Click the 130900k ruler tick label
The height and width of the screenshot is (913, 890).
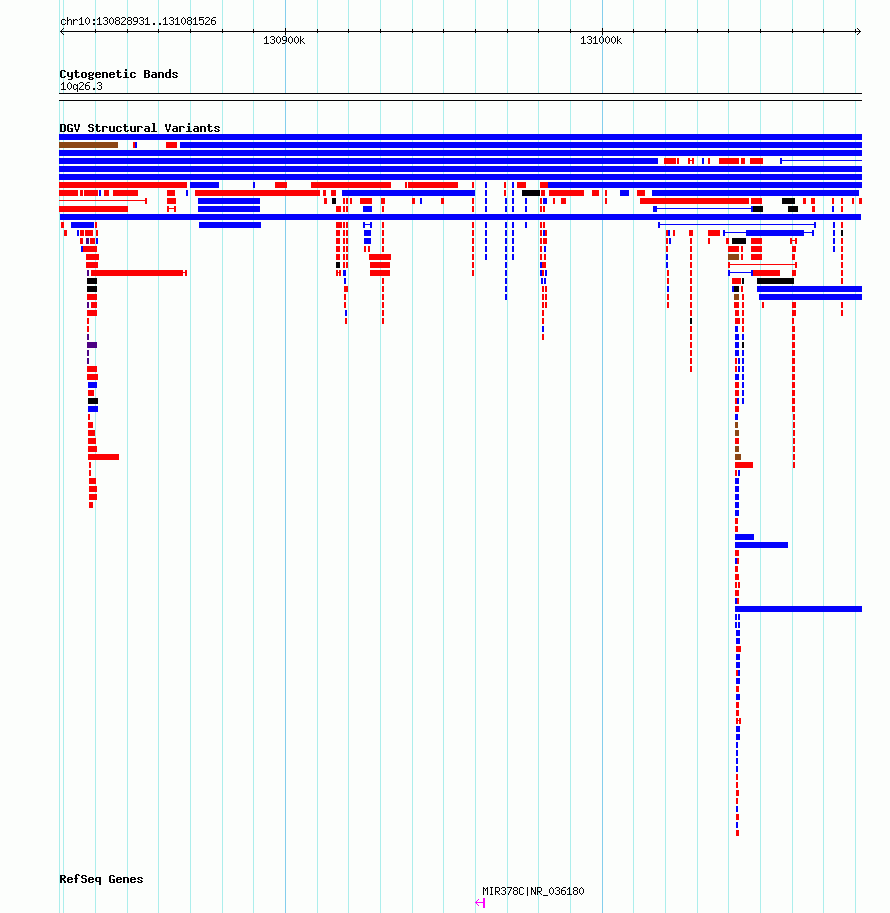[x=284, y=40]
